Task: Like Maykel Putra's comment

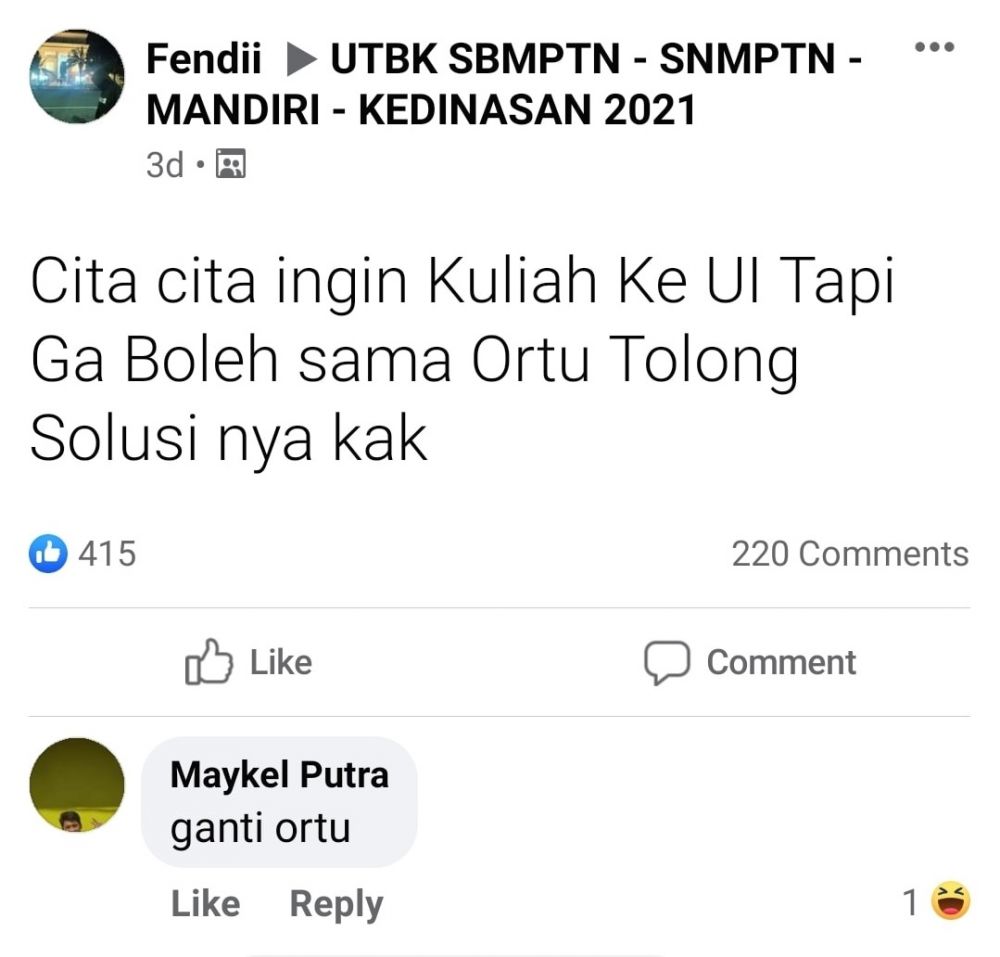Action: [205, 903]
